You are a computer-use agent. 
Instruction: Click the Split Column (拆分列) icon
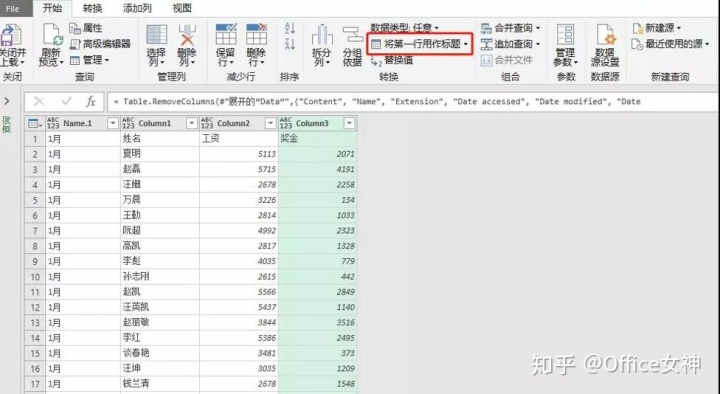coord(322,35)
